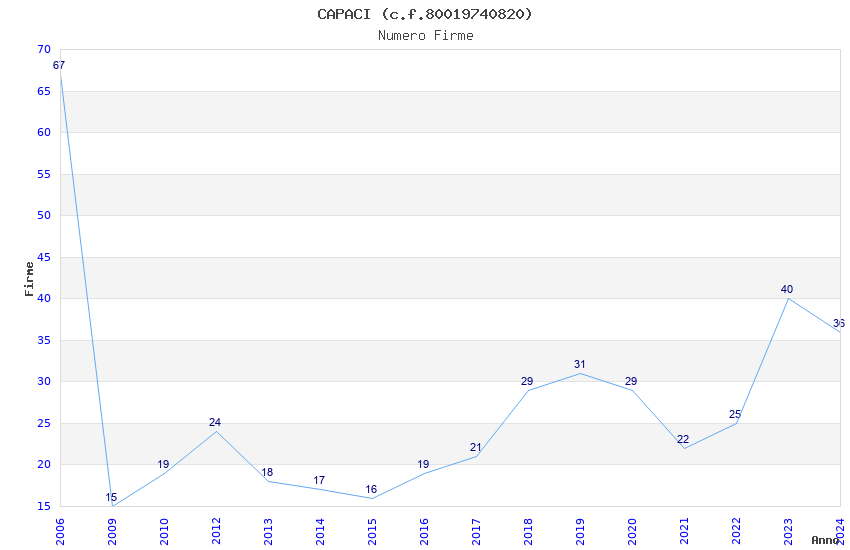Select year 2024 on the x-axis
Image resolution: width=850 pixels, height=550 pixels.
click(841, 531)
